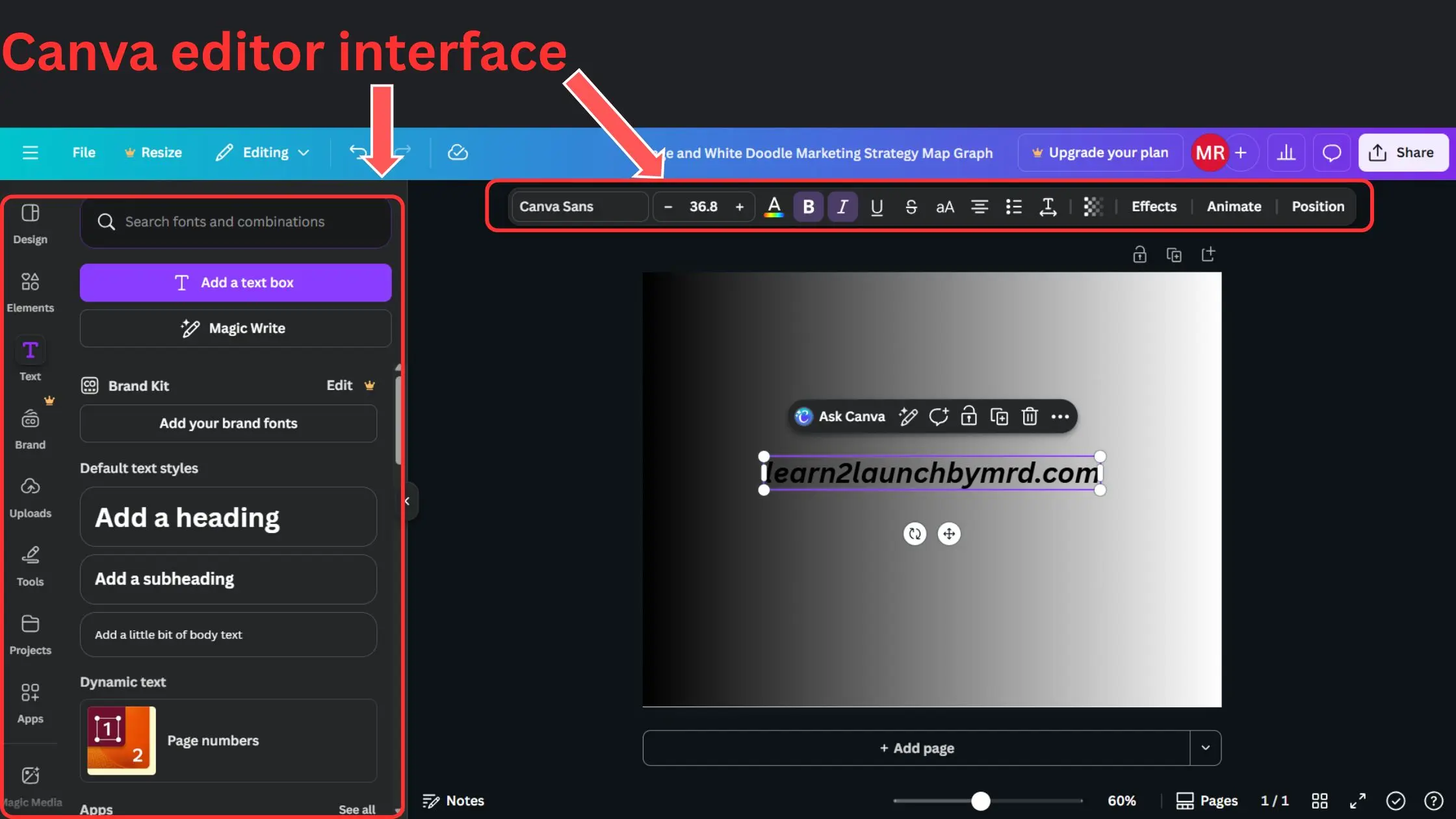This screenshot has width=1456, height=819.
Task: Decrease the font size with minus
Action: point(668,207)
